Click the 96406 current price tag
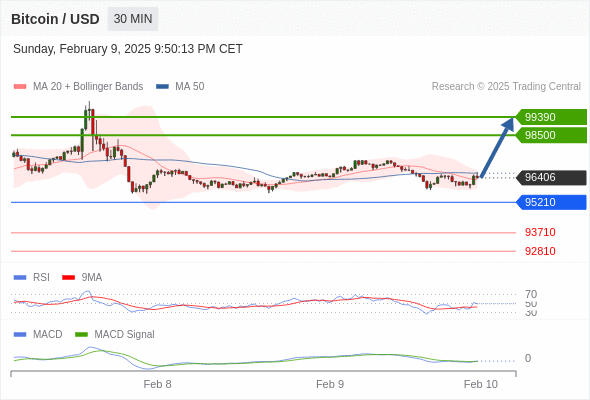This screenshot has width=590, height=400. 551,177
